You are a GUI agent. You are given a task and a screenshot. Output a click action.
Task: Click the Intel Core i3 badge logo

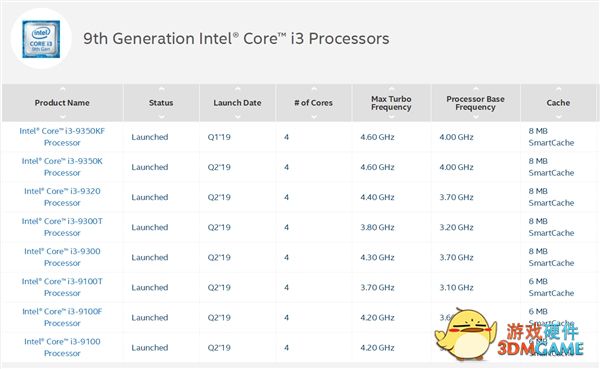[41, 39]
